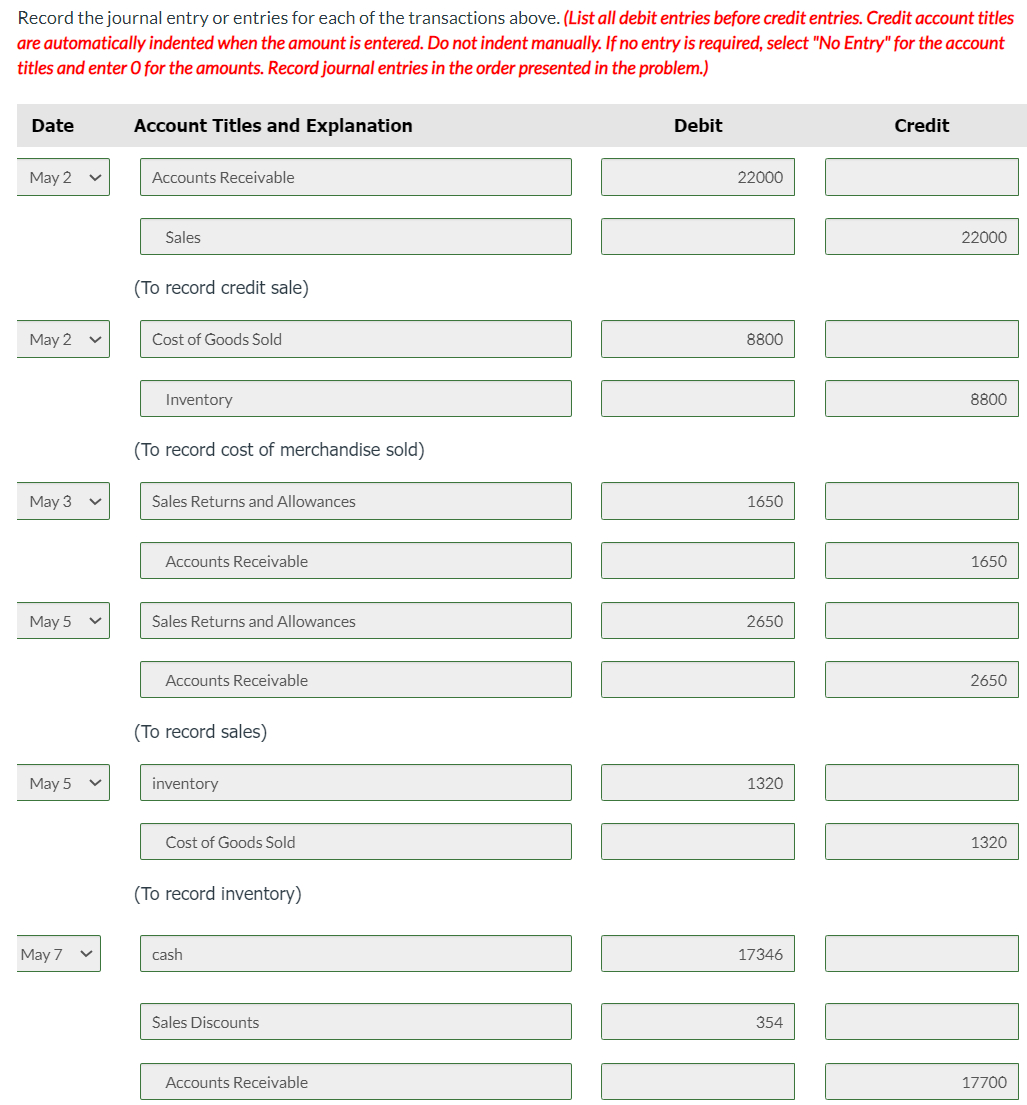
Task: Open the May 7 date dropdown
Action: coord(58,953)
